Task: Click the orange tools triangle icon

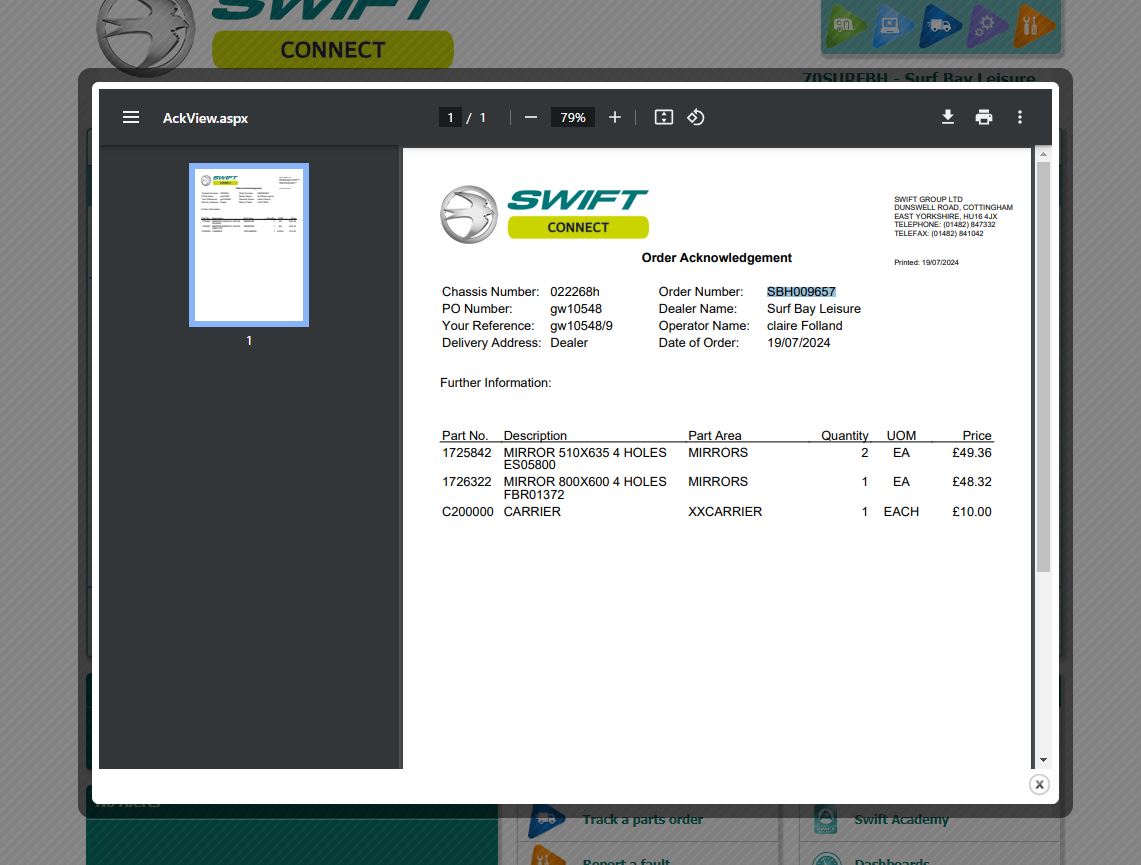Action: coord(1033,27)
